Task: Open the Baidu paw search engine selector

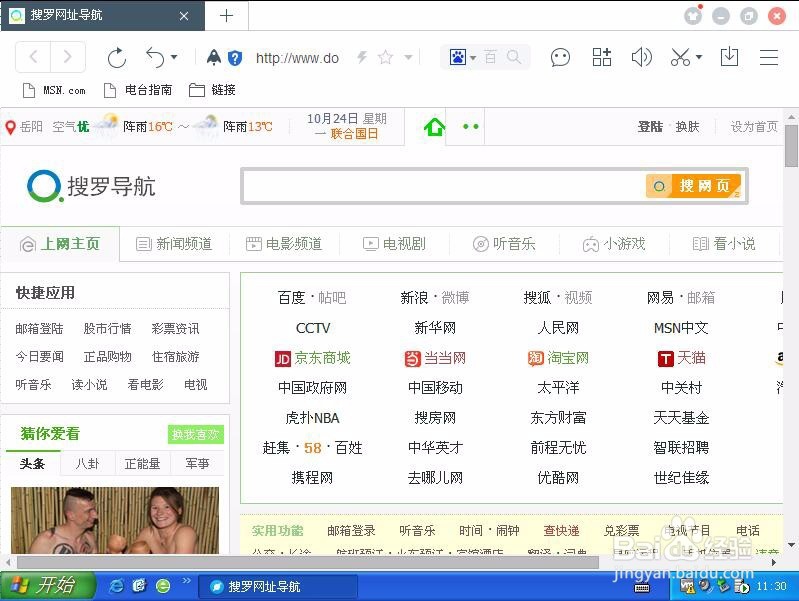Action: (462, 57)
